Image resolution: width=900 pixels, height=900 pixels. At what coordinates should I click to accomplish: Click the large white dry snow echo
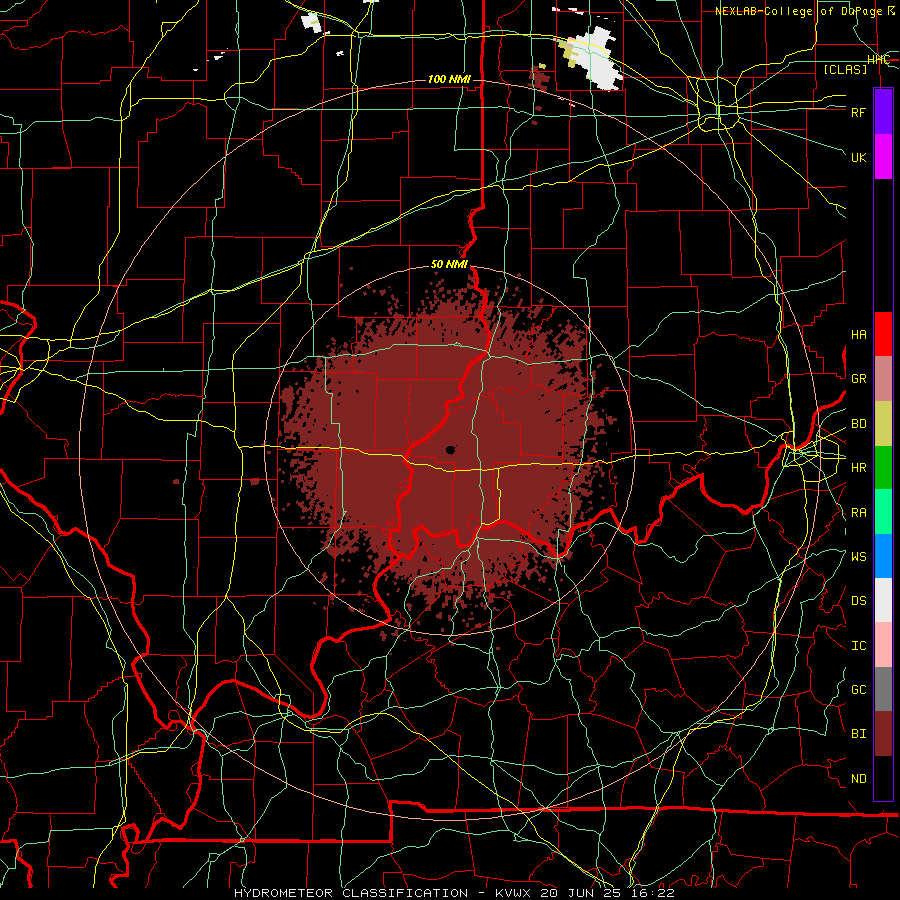pyautogui.click(x=595, y=59)
